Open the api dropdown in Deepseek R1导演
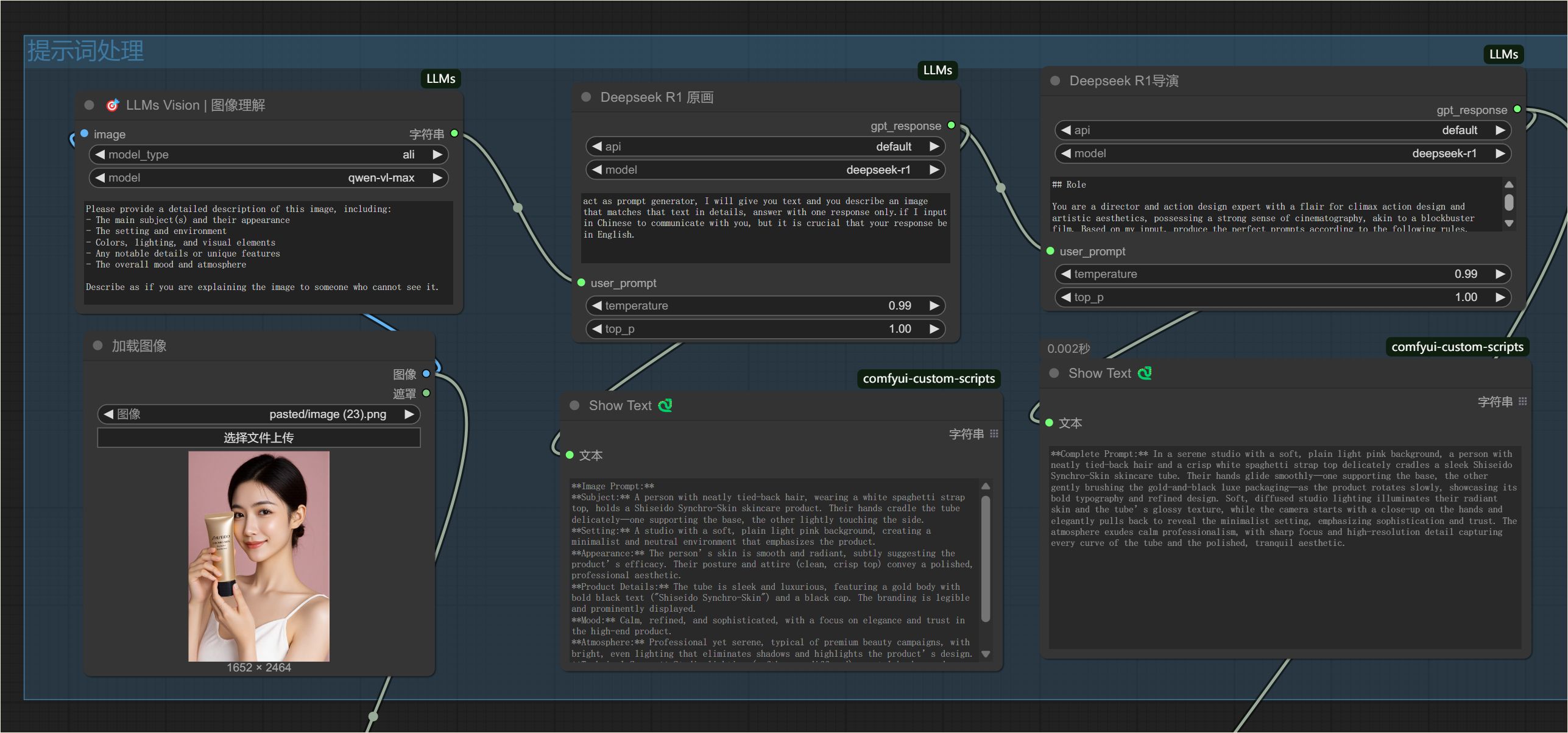Screen dimensions: 1568x733 1283,130
